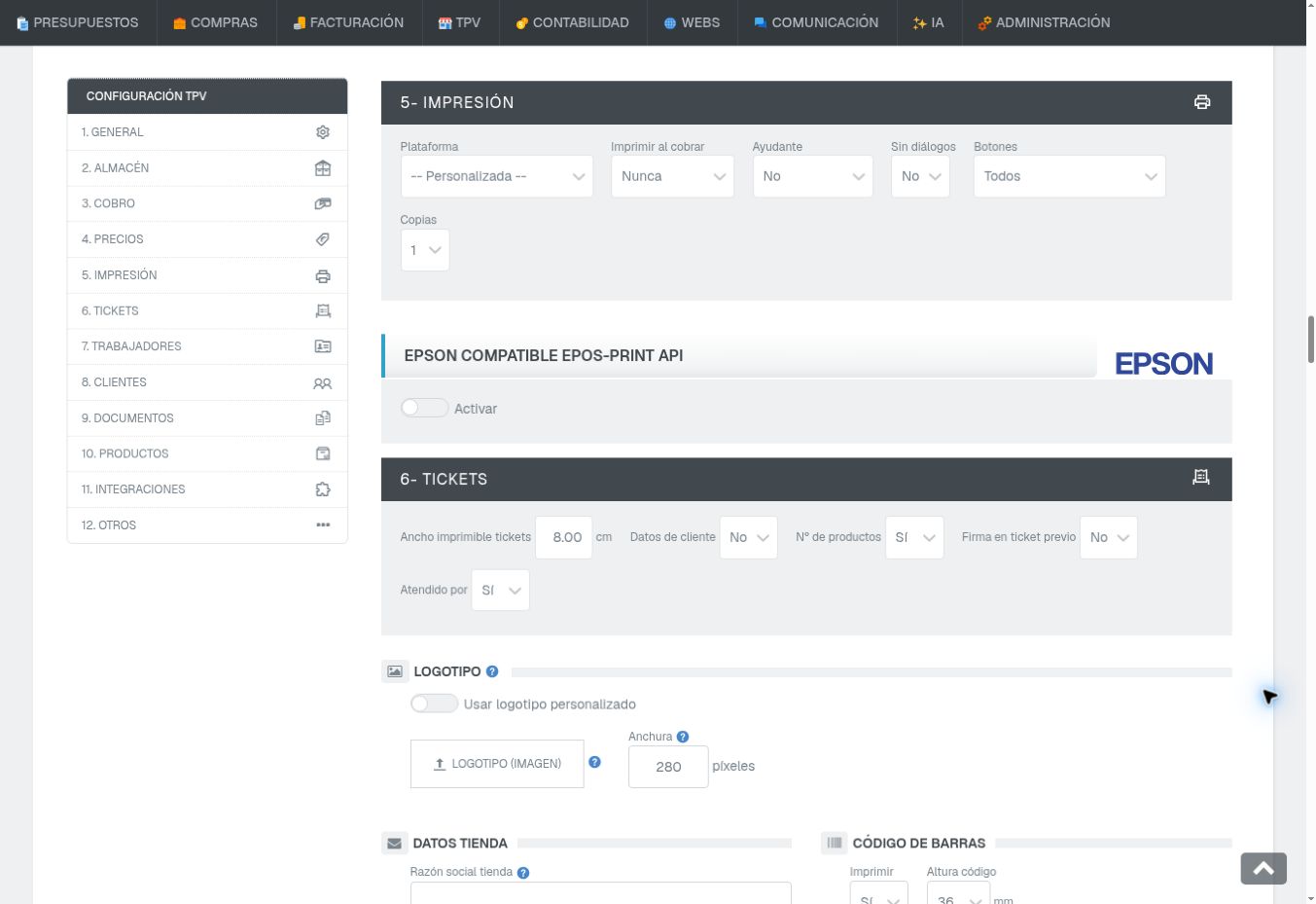
Task: Open the Botones dropdown
Action: pyautogui.click(x=1070, y=176)
